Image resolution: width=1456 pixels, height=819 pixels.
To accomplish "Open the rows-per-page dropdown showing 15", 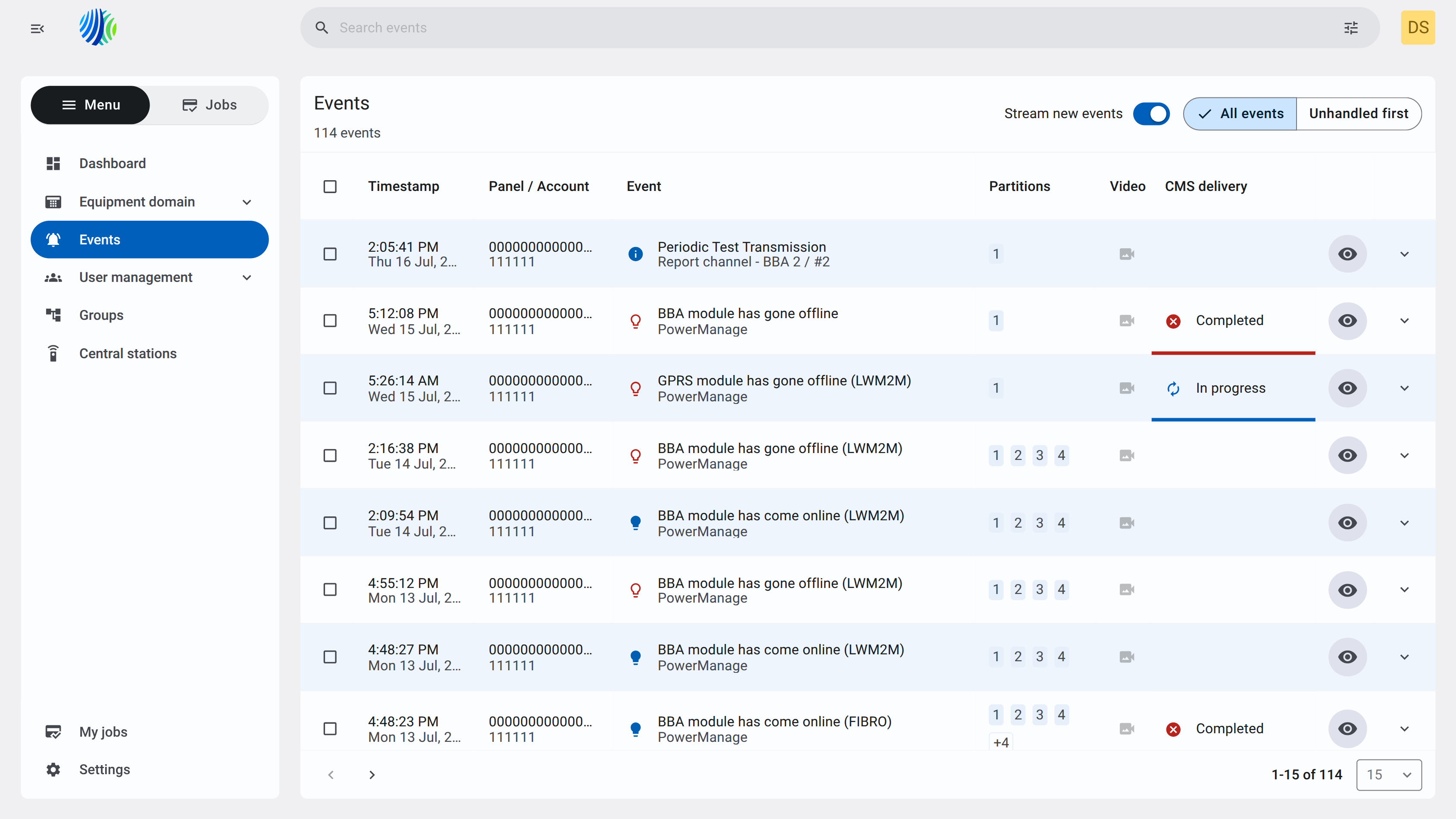I will [1389, 774].
